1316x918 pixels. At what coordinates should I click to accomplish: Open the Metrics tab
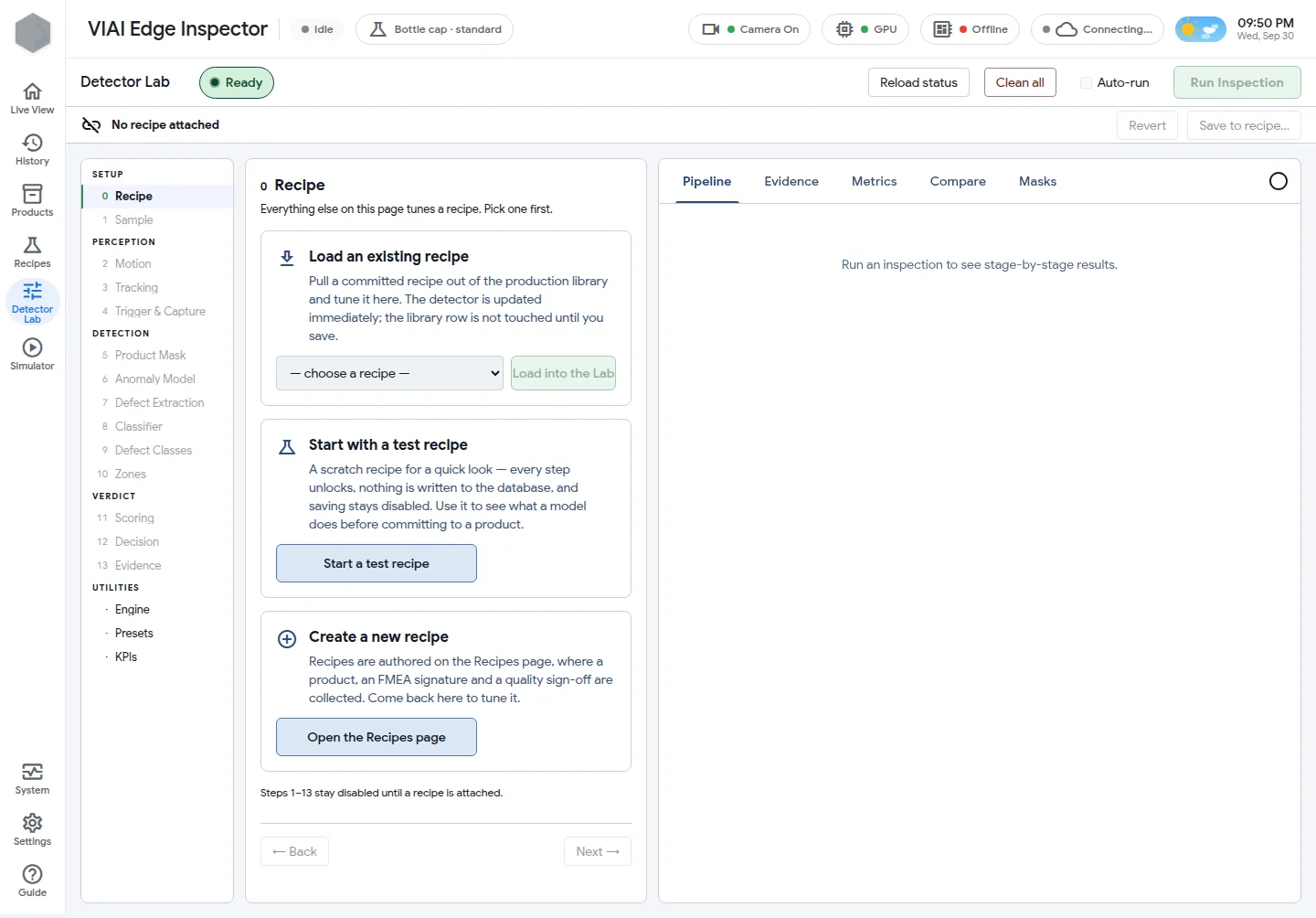[x=874, y=181]
